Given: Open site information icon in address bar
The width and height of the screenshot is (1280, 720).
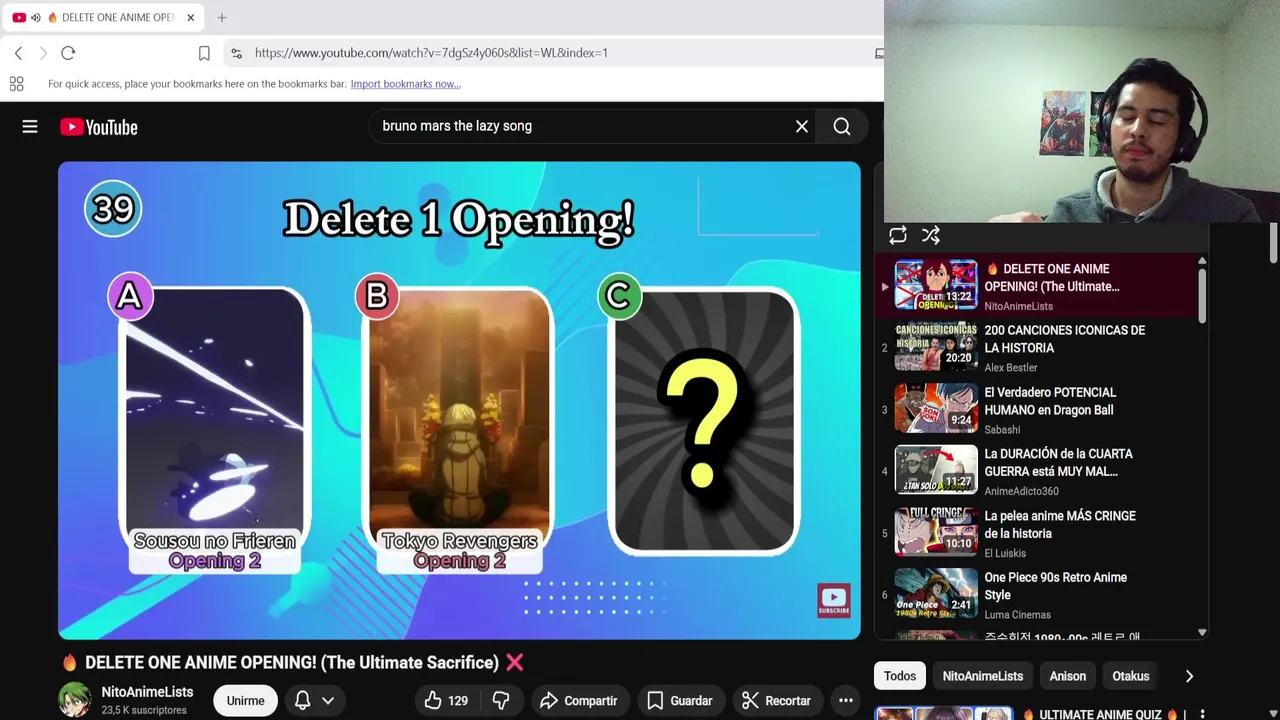Looking at the screenshot, I should pos(235,53).
